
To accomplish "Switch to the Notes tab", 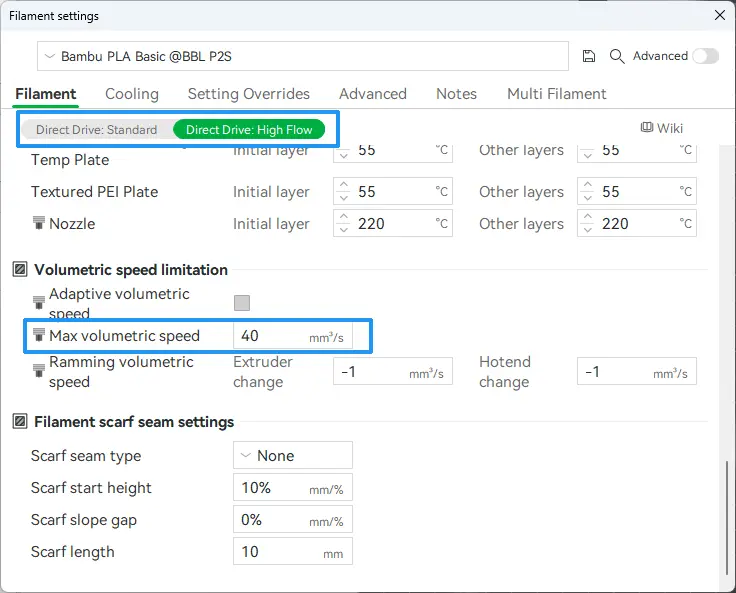I will pyautogui.click(x=456, y=94).
